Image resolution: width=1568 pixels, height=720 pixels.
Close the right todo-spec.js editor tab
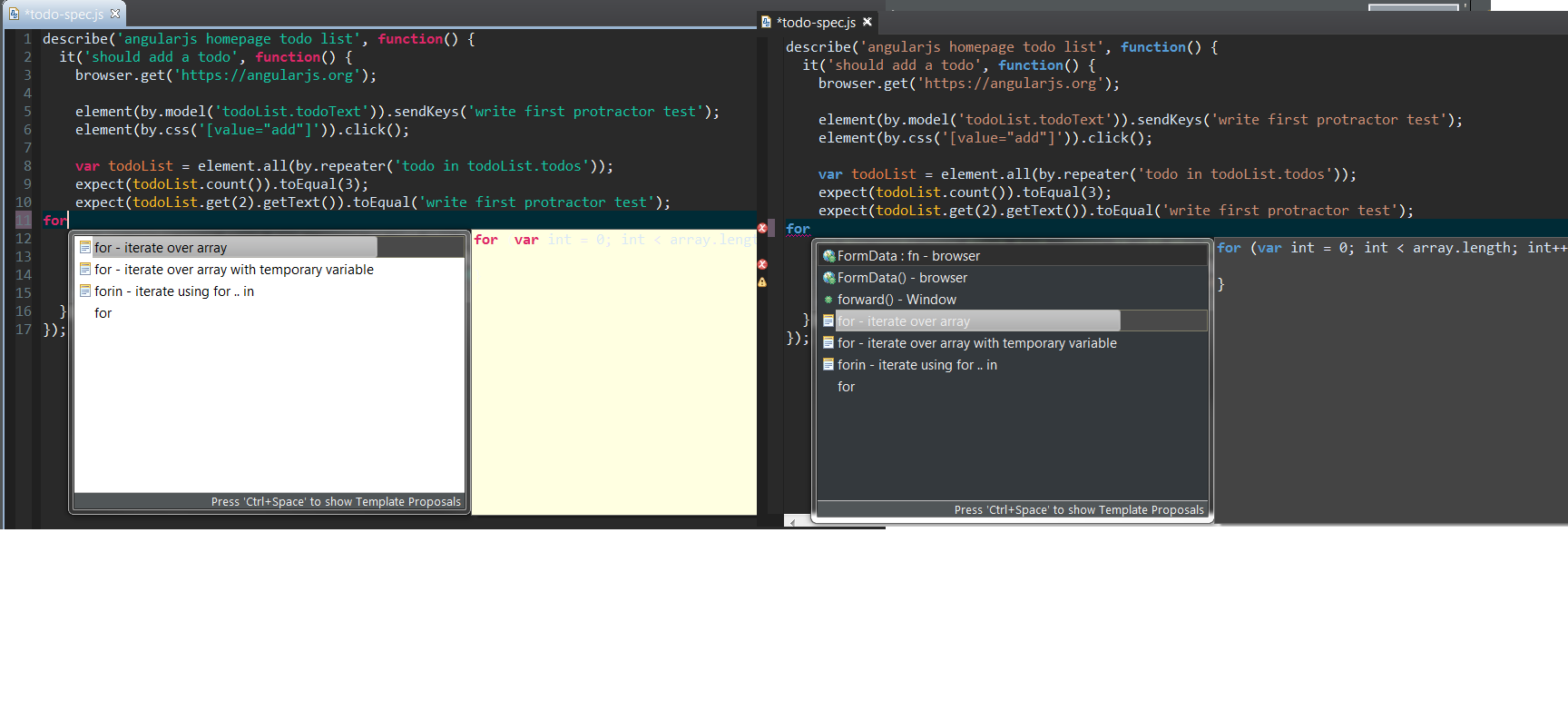click(x=867, y=22)
